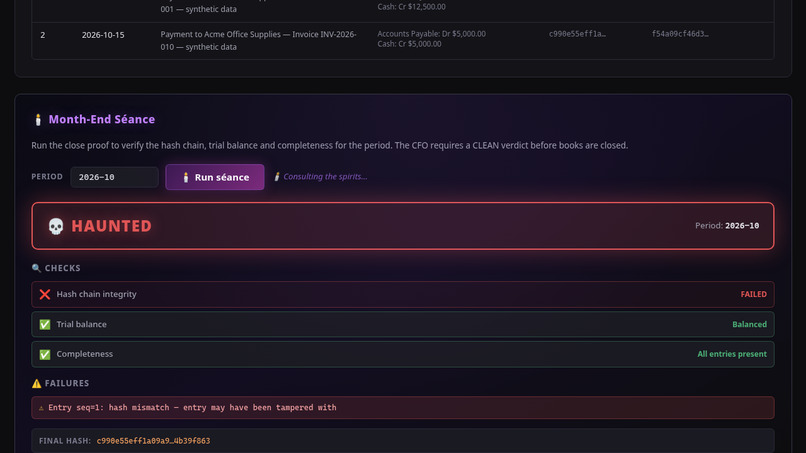Select the Month-End Séance heading

point(102,119)
